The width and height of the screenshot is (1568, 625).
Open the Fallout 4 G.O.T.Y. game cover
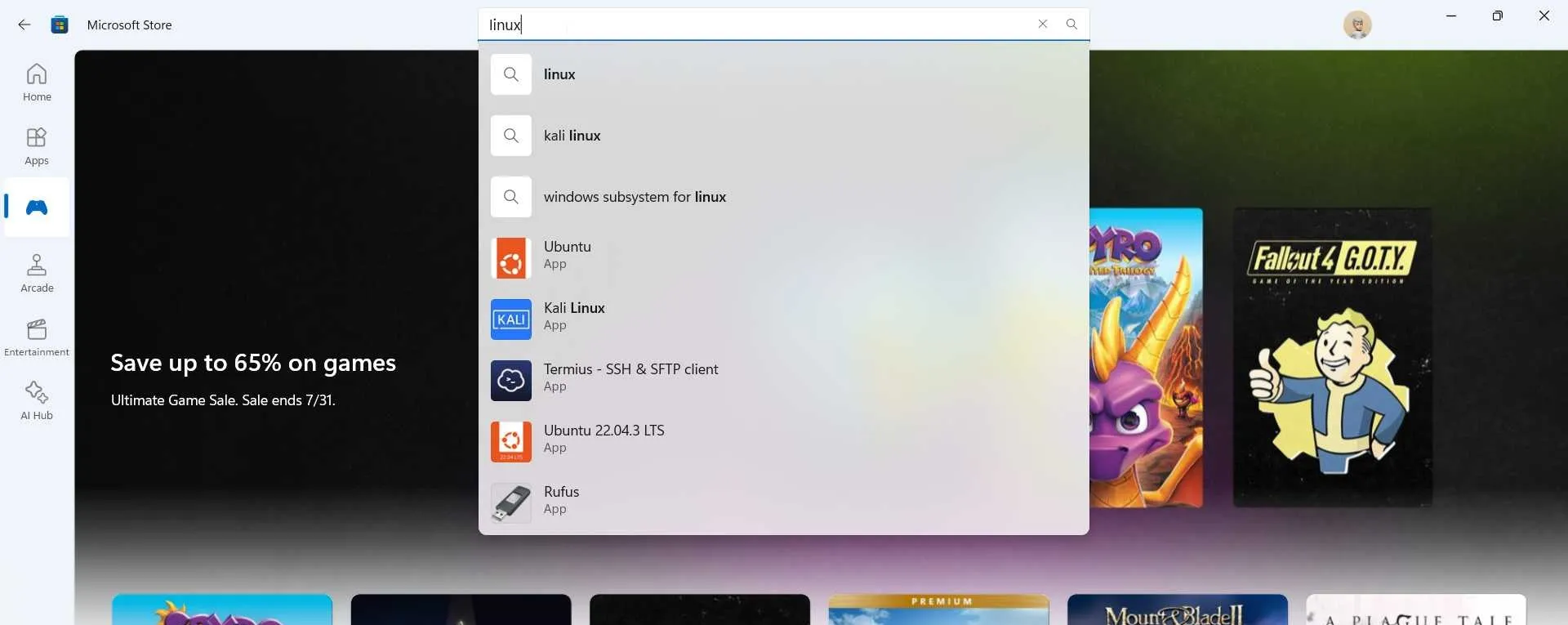(1332, 357)
